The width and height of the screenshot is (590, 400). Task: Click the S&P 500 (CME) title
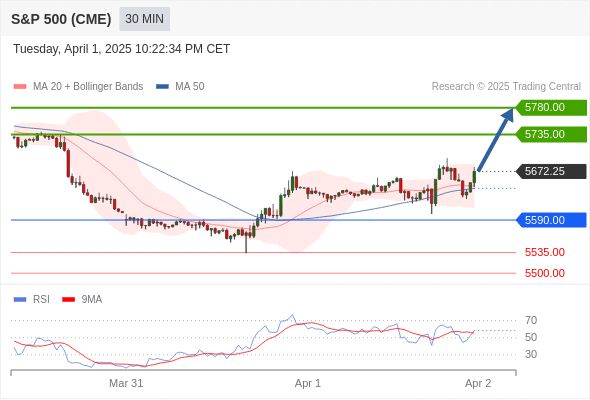coord(61,19)
